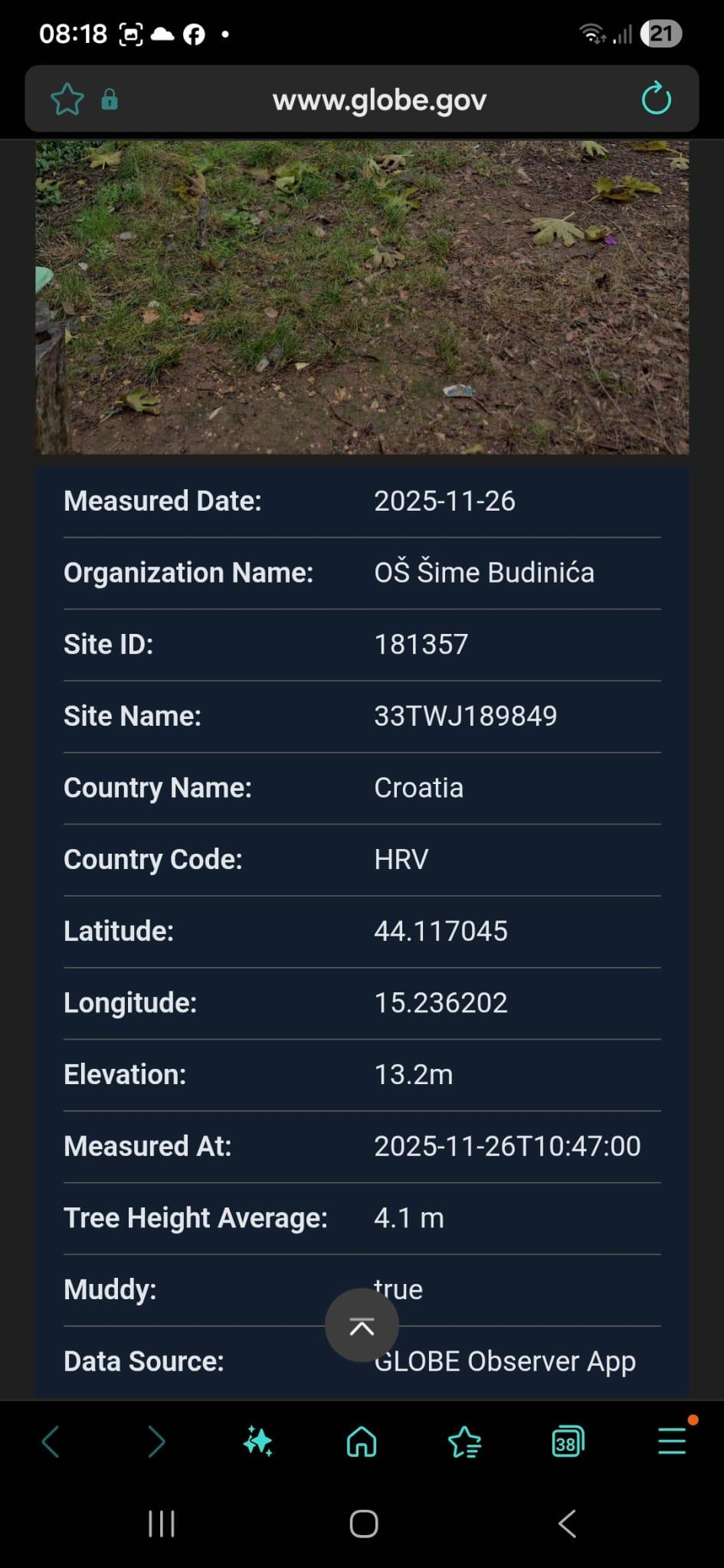This screenshot has height=1568, width=724.
Task: Tap the Site Name value 33TWJ189849
Action: coord(465,716)
